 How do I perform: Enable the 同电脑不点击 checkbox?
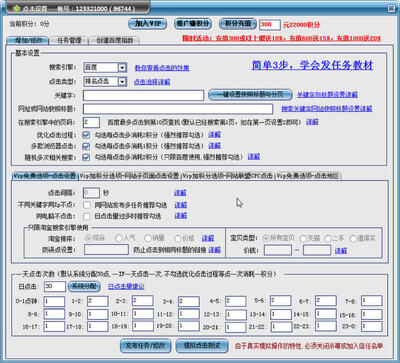tap(87, 216)
